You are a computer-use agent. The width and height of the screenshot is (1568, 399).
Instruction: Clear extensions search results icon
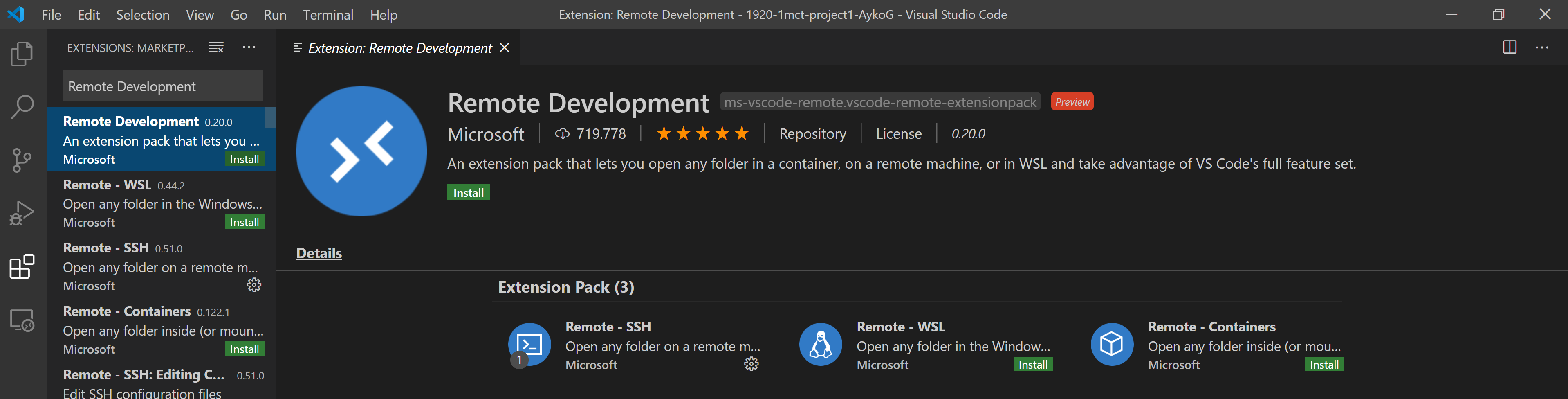pos(216,47)
